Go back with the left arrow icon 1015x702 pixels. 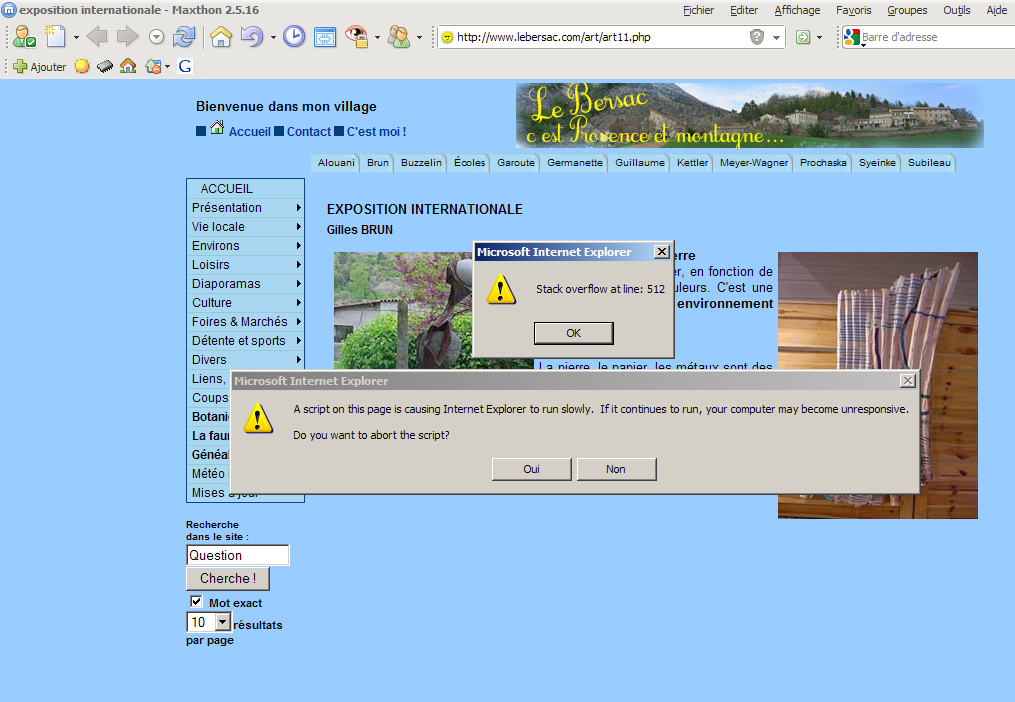tap(97, 37)
